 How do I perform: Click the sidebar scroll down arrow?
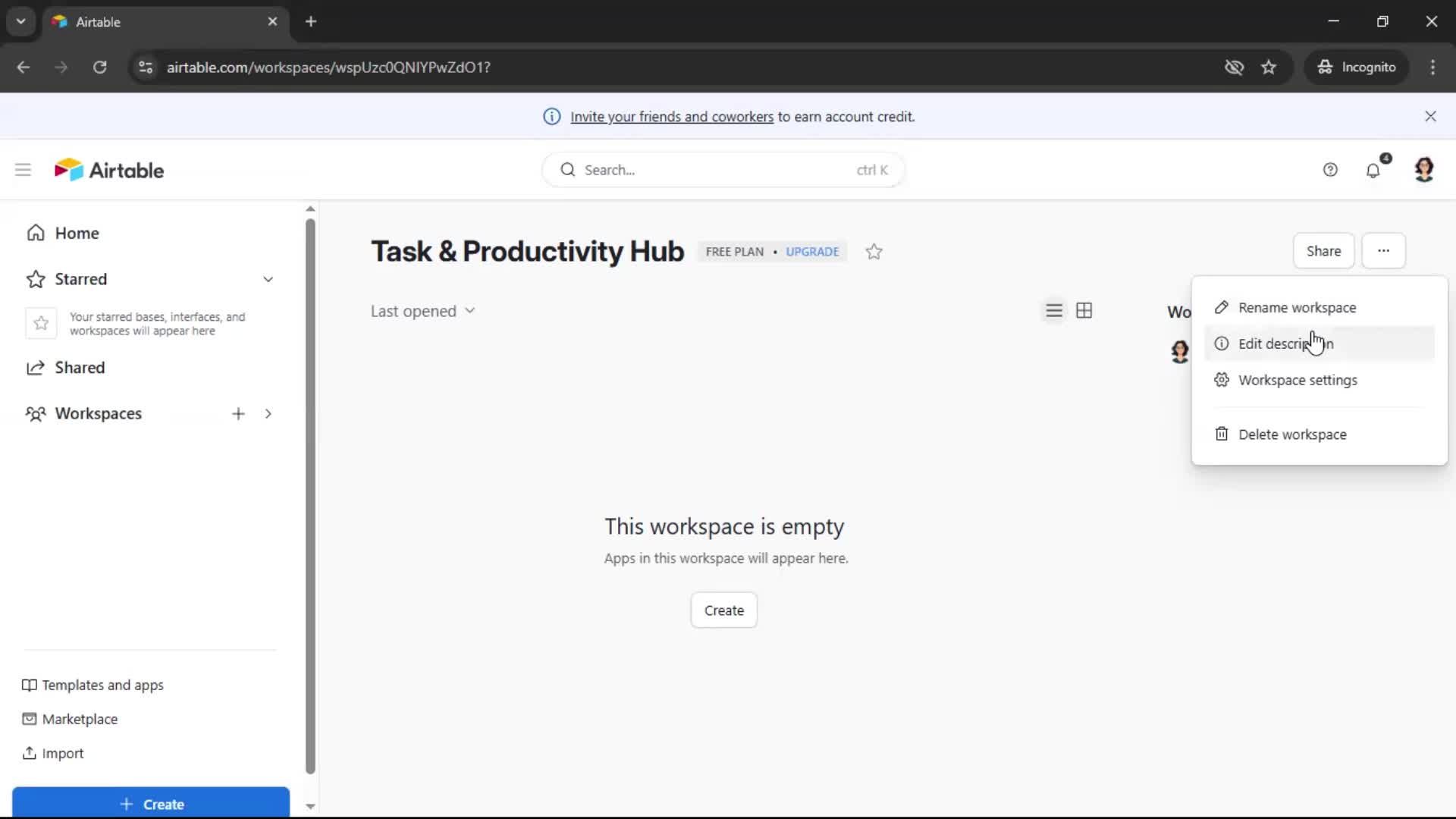click(x=310, y=806)
